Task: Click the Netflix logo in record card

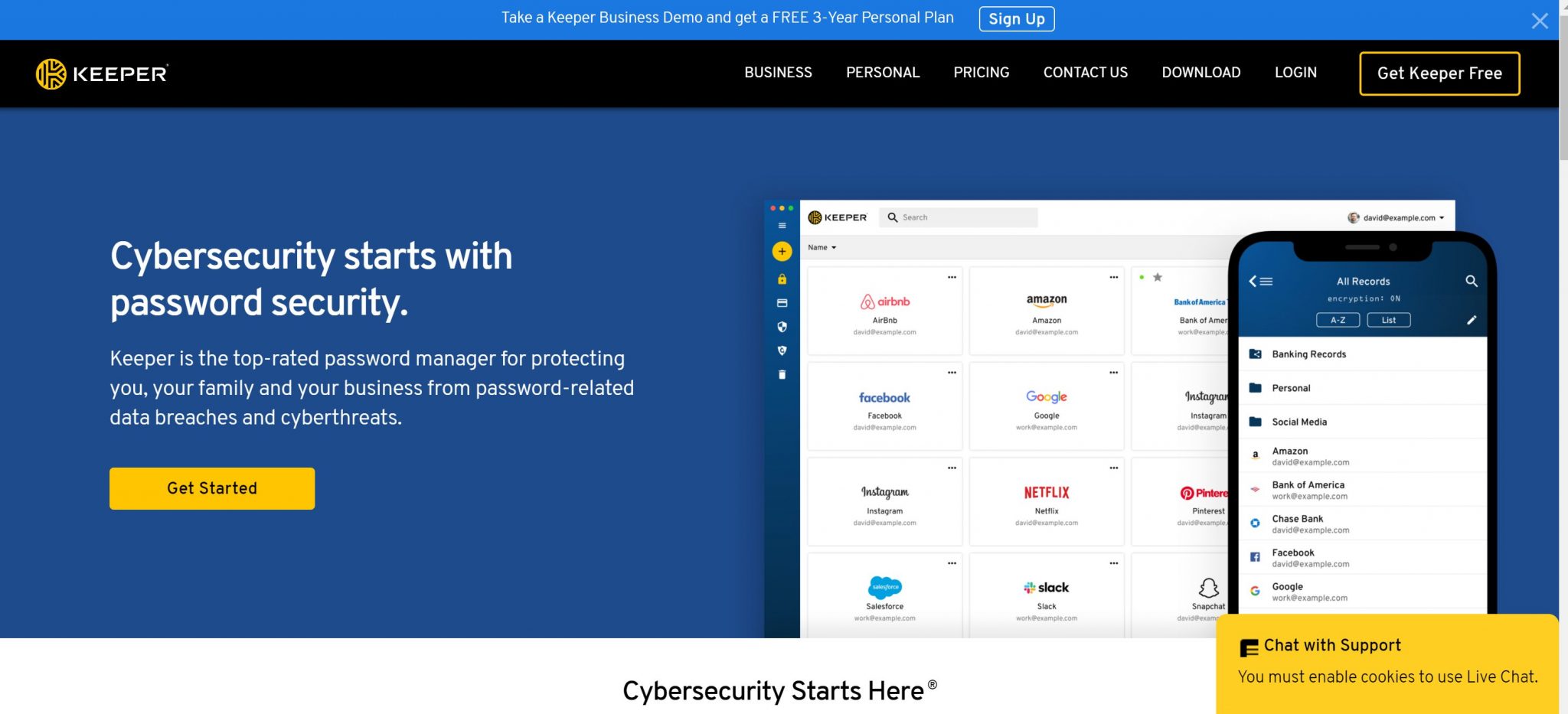Action: pyautogui.click(x=1047, y=492)
